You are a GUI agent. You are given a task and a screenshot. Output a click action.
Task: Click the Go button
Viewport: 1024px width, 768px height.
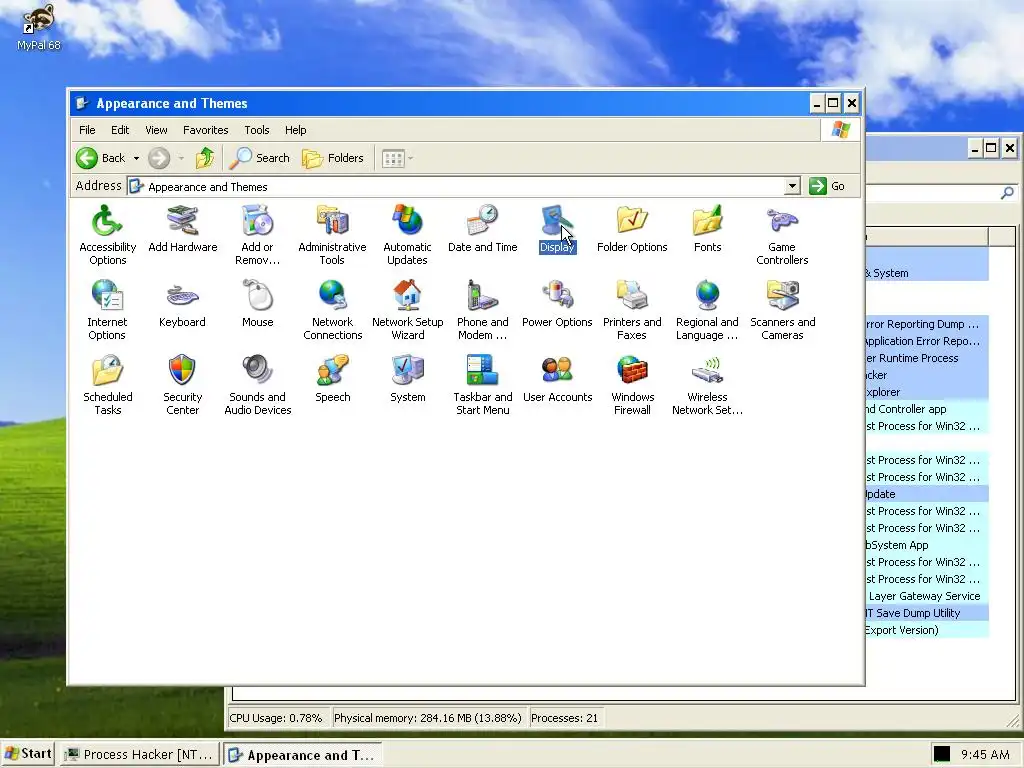point(827,186)
